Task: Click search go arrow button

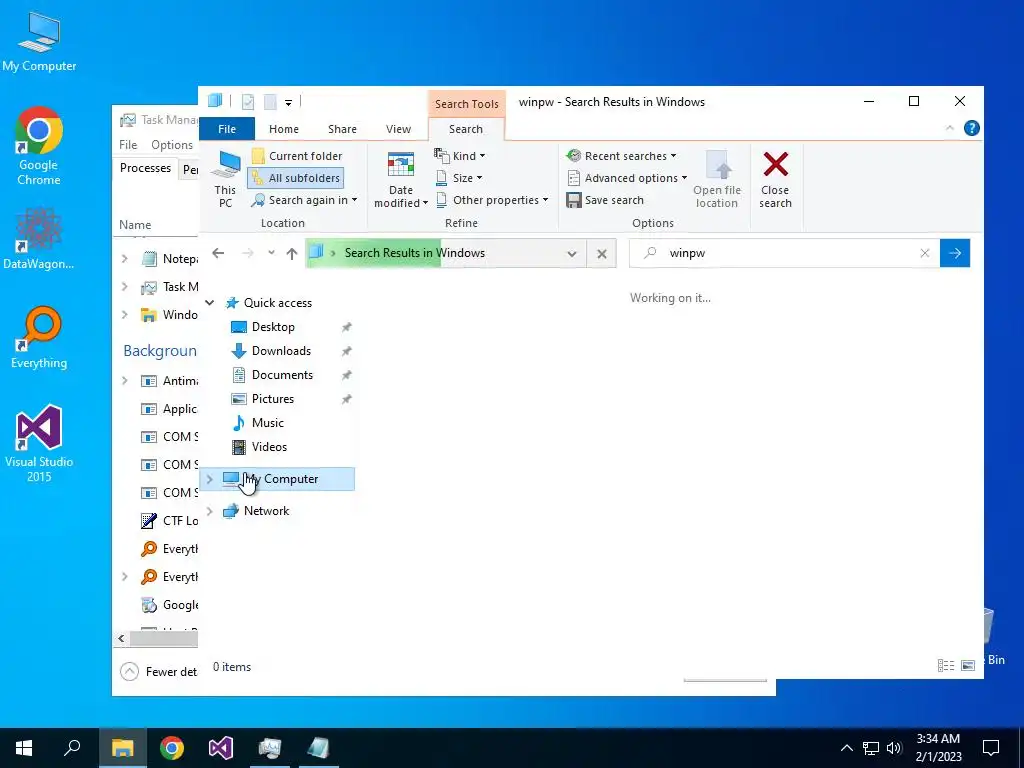Action: tap(955, 253)
